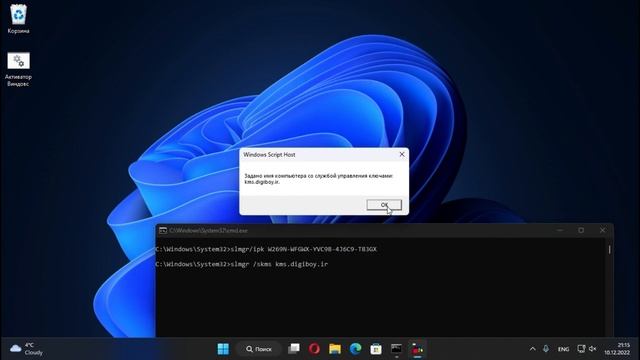Open the Recycle Bin desktop icon
The image size is (640, 360).
click(18, 18)
